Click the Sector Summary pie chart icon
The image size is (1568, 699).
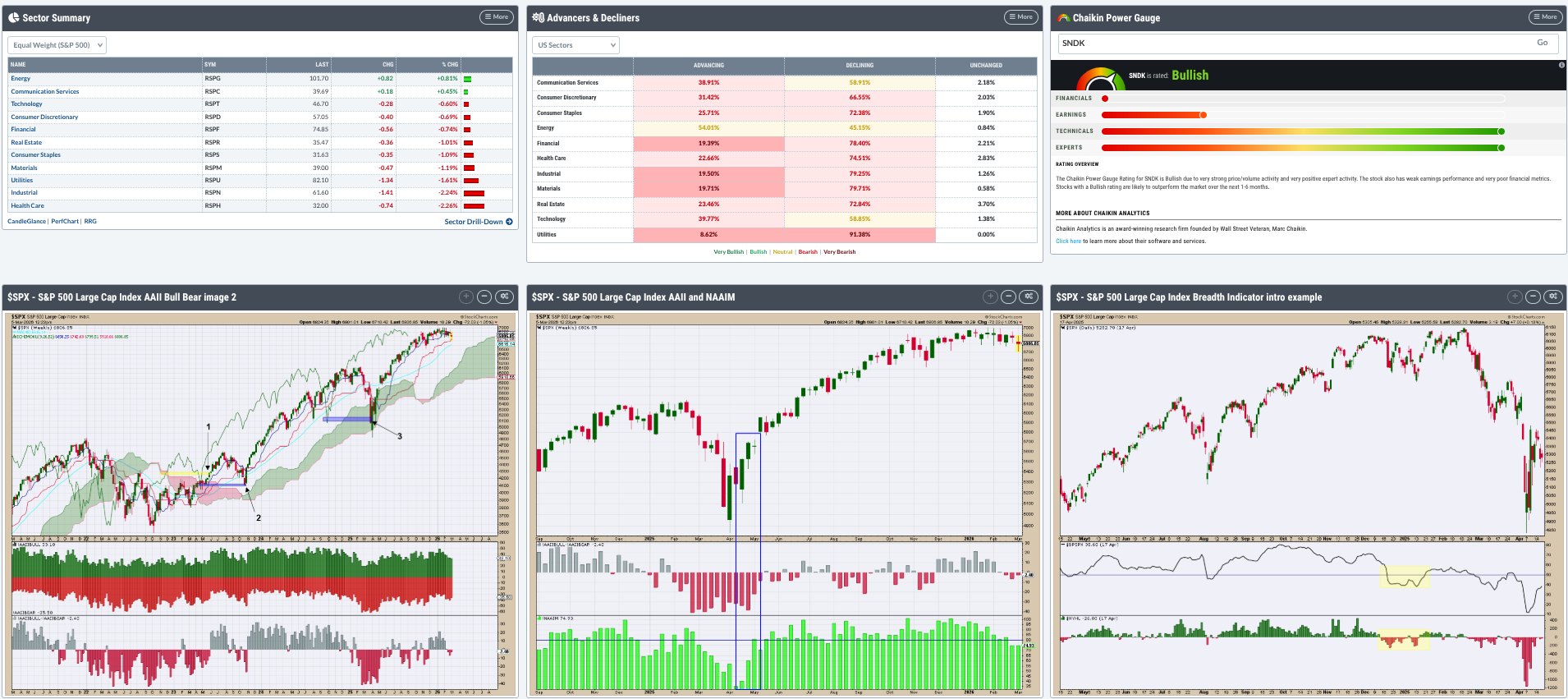14,17
